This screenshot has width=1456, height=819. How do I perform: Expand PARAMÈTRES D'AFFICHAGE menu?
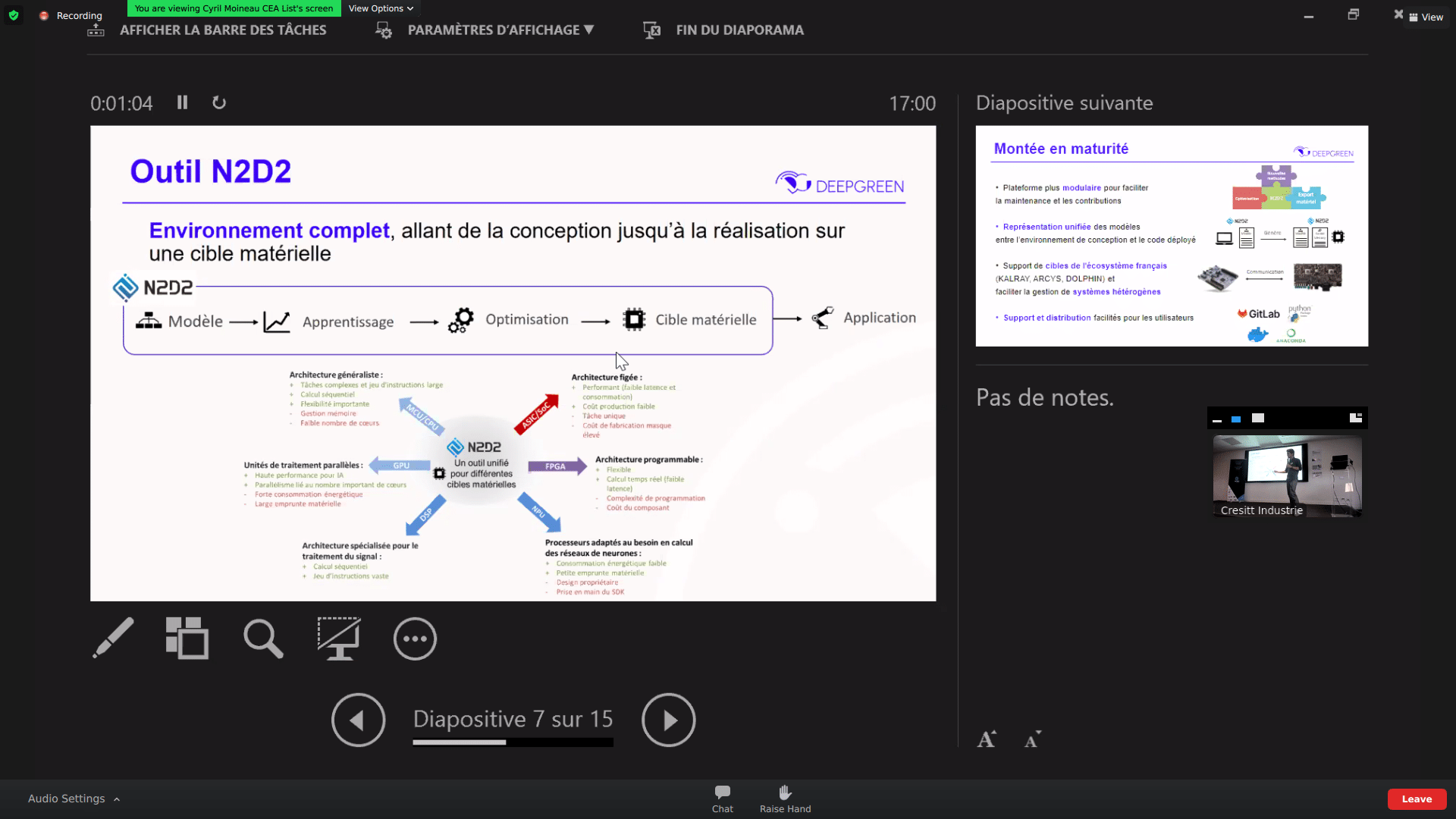pyautogui.click(x=500, y=30)
